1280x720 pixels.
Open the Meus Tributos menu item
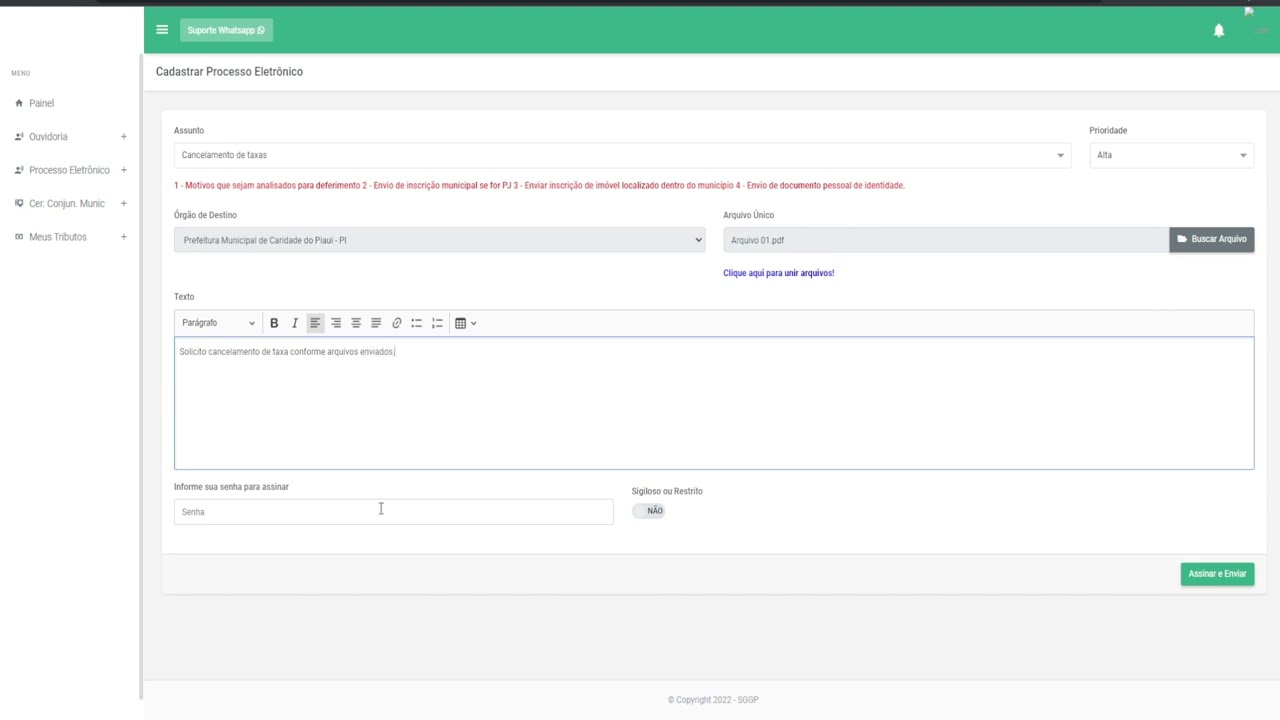coord(57,237)
